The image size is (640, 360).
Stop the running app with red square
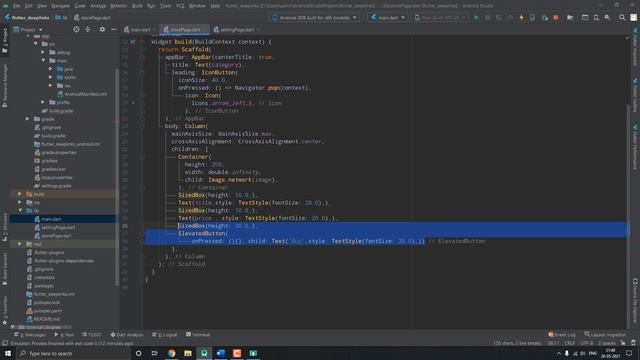pos(556,18)
